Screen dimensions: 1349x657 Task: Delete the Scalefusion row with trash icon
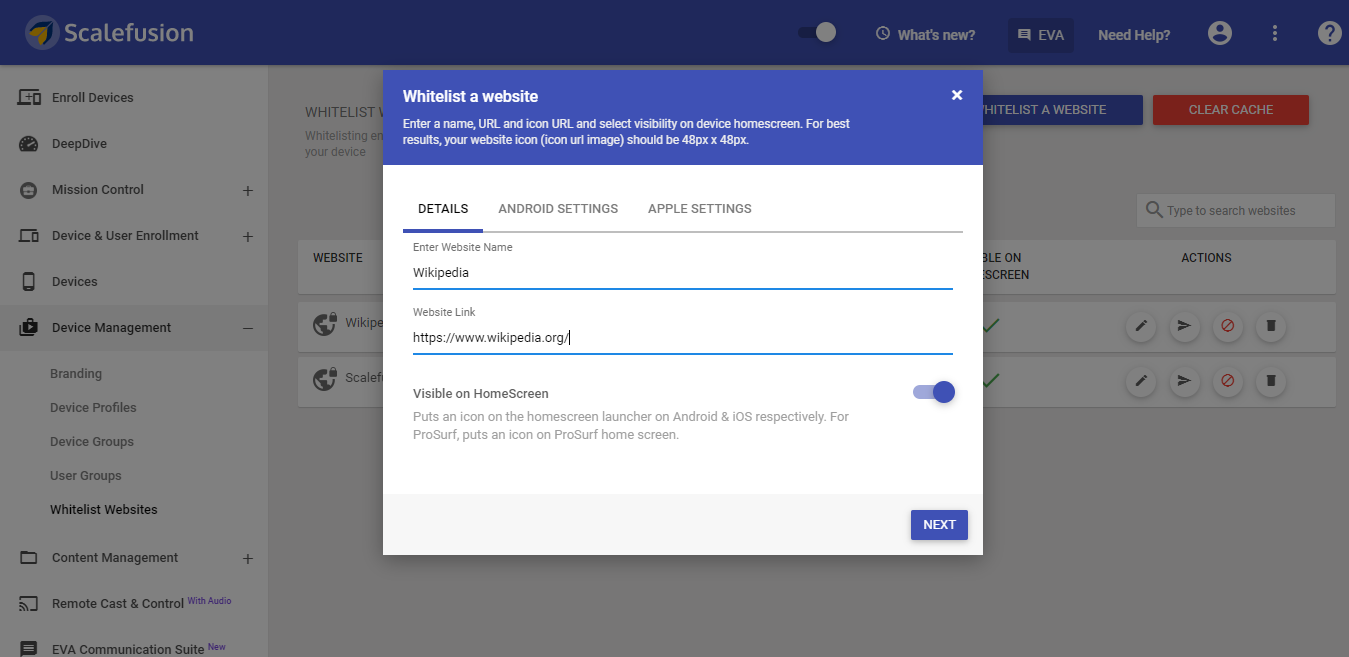[1271, 381]
